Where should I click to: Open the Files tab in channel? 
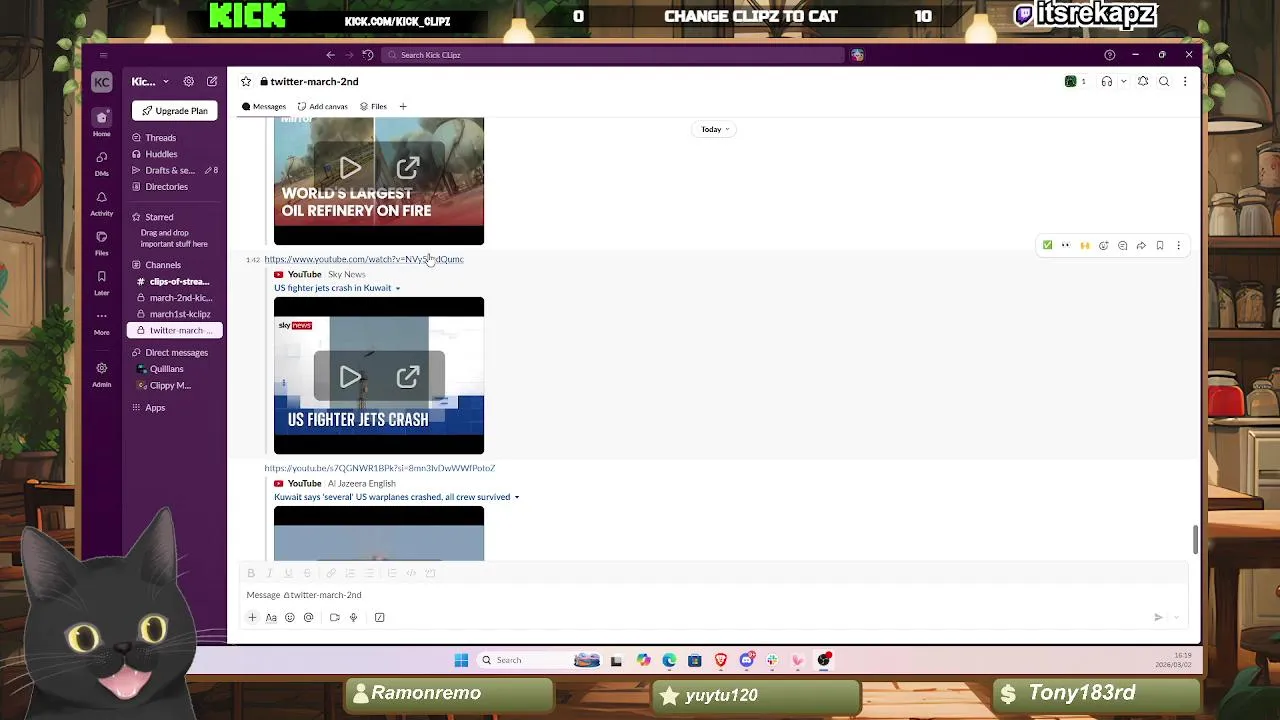click(x=373, y=106)
